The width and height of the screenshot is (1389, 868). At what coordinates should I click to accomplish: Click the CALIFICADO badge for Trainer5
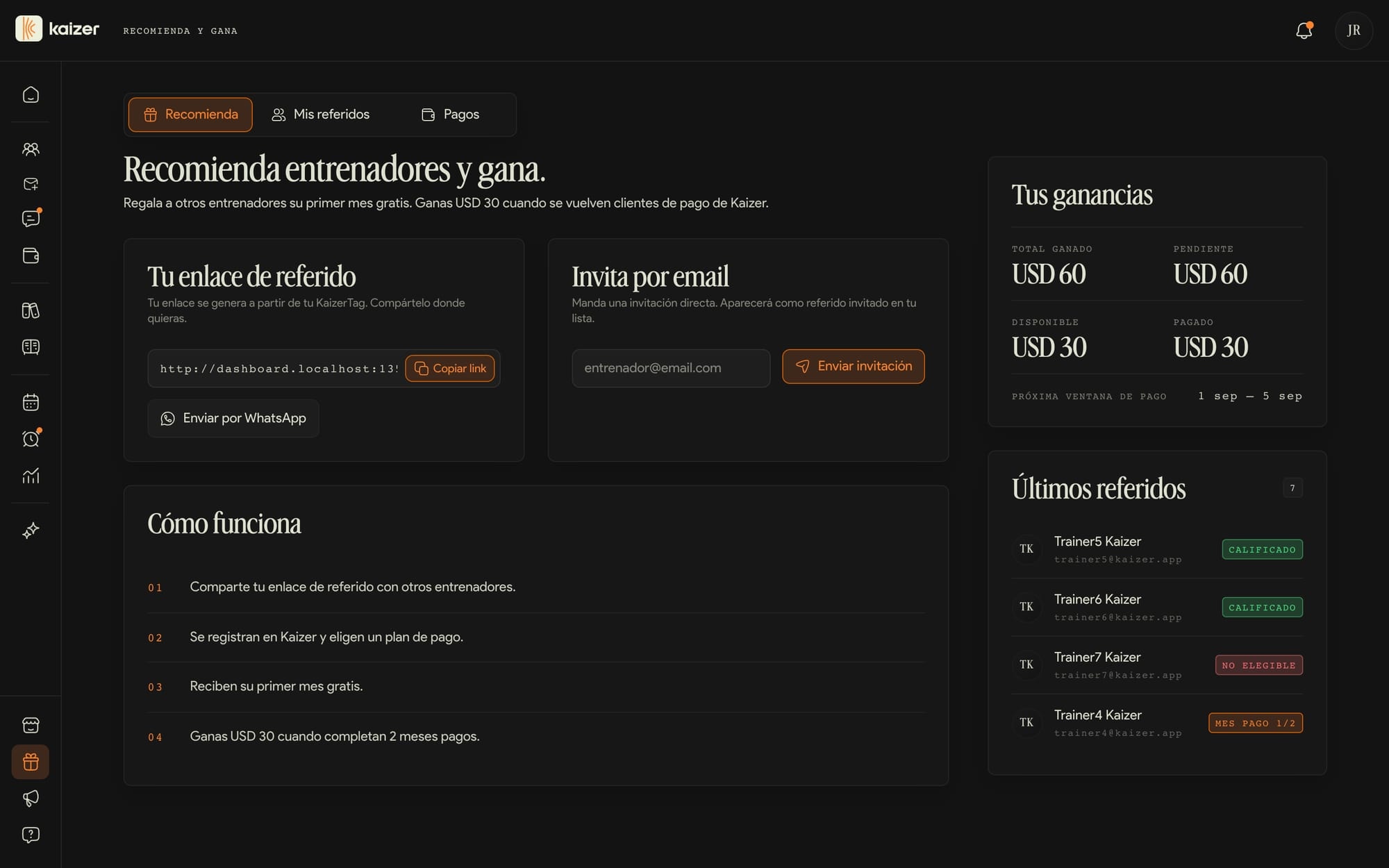(1262, 549)
